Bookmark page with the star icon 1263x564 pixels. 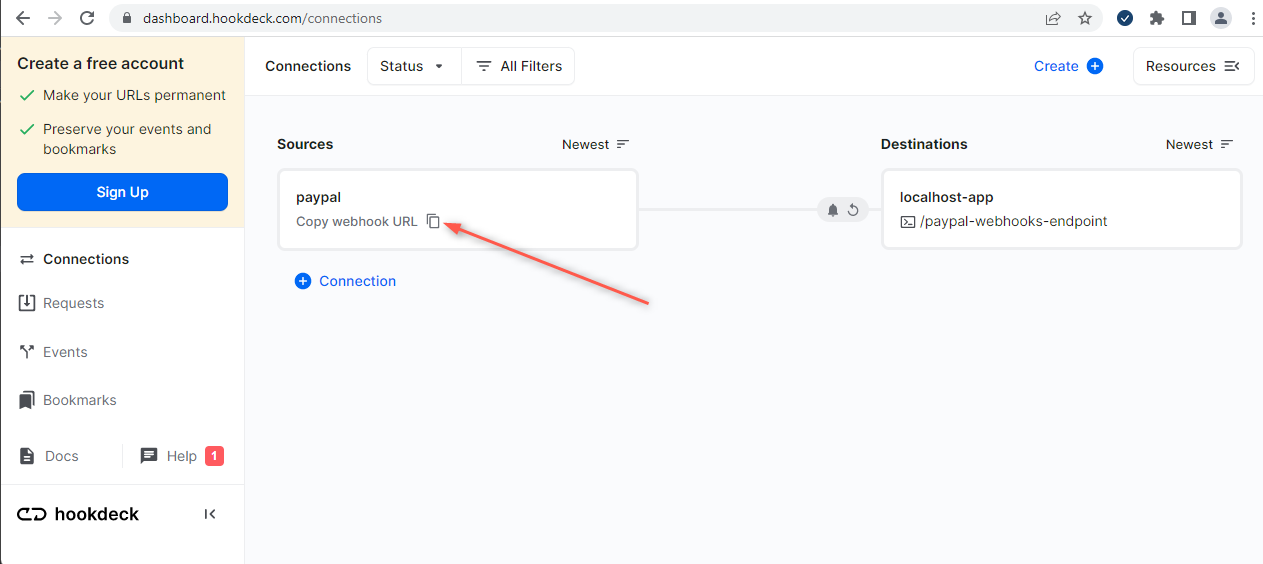point(1085,18)
